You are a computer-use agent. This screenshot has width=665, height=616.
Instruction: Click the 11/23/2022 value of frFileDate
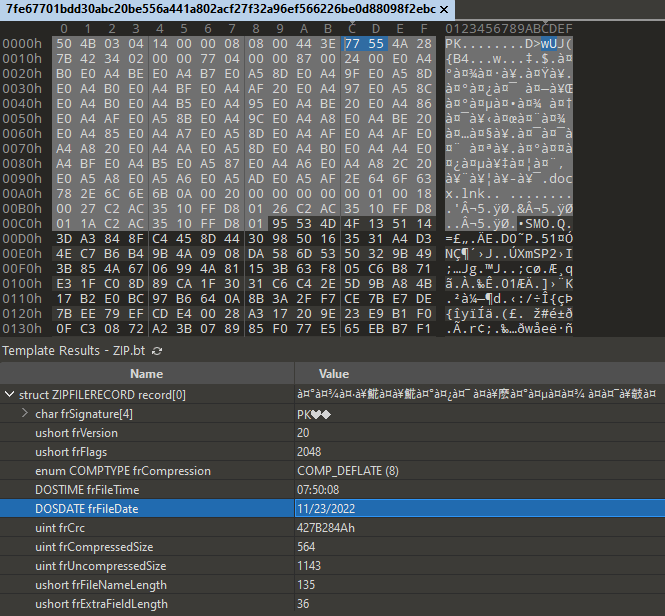click(327, 509)
